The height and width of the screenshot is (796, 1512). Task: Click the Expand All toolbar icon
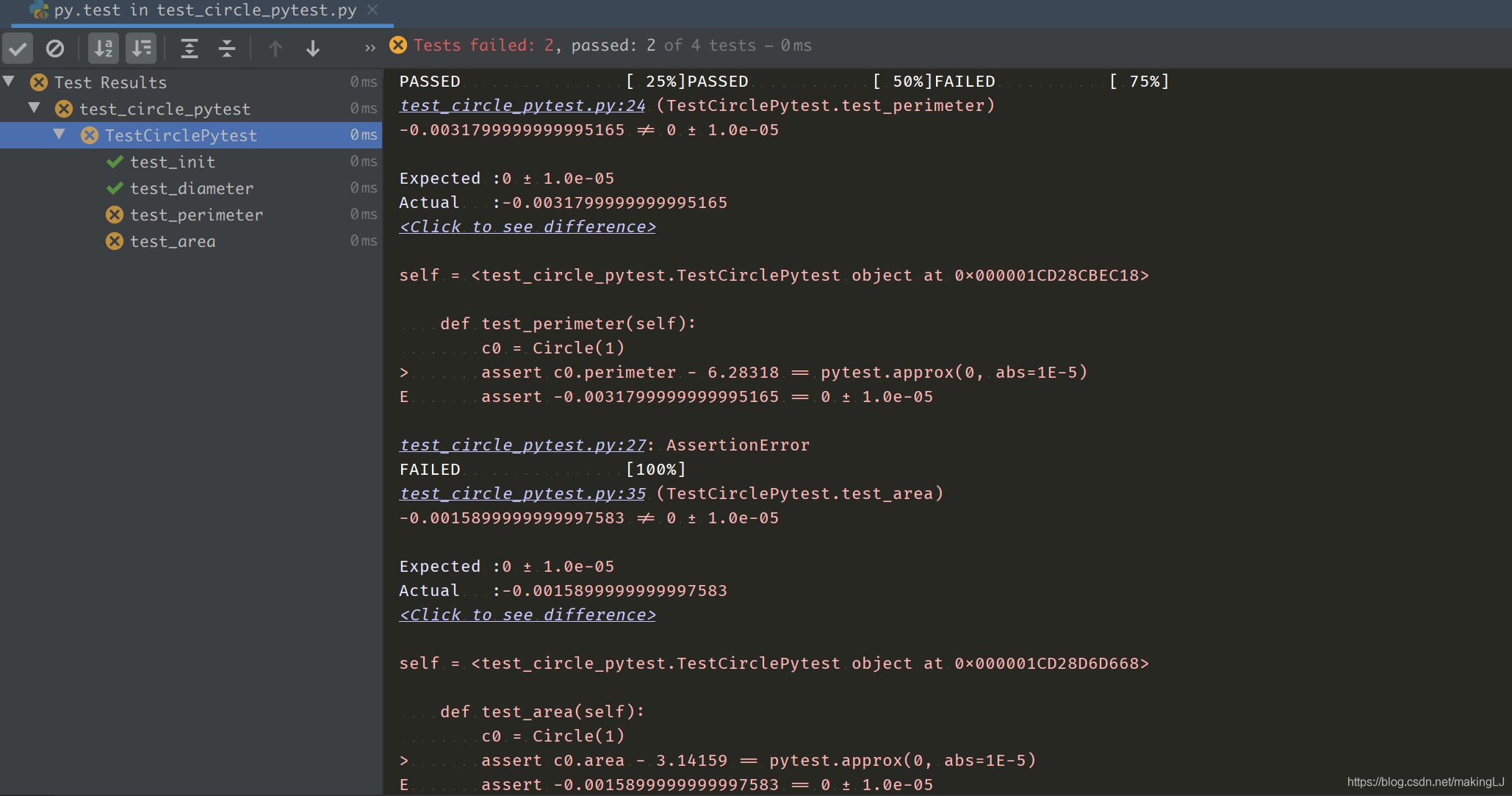[x=190, y=49]
